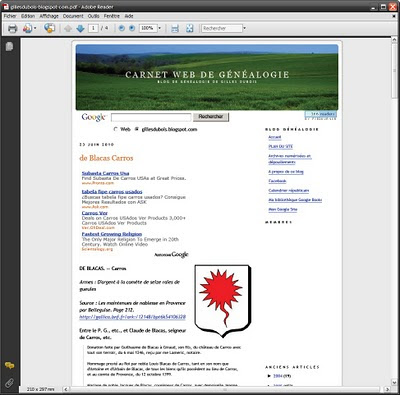Open 'Fastest Growing Religion' ad link
The width and height of the screenshot is (400, 395).
[112, 234]
